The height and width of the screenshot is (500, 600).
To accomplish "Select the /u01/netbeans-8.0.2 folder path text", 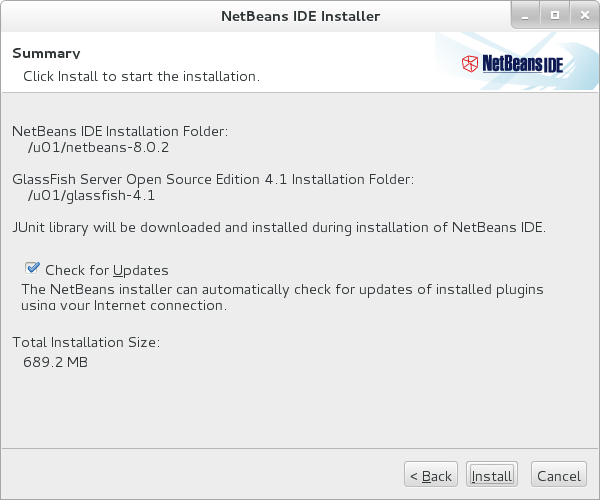I will 98,147.
